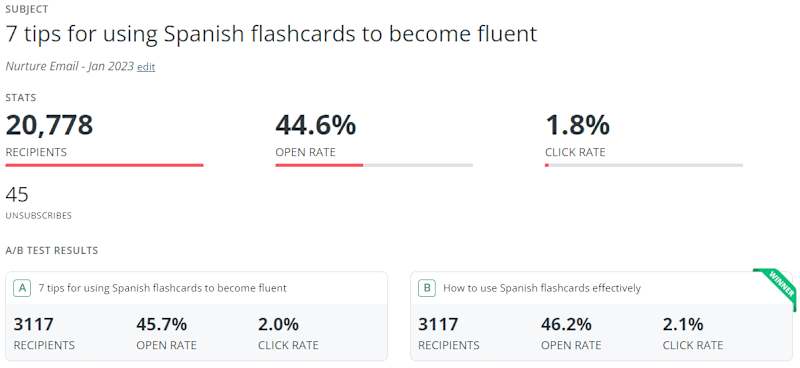This screenshot has width=800, height=368.
Task: Click the edit link beside Nurture Email
Action: coord(146,67)
